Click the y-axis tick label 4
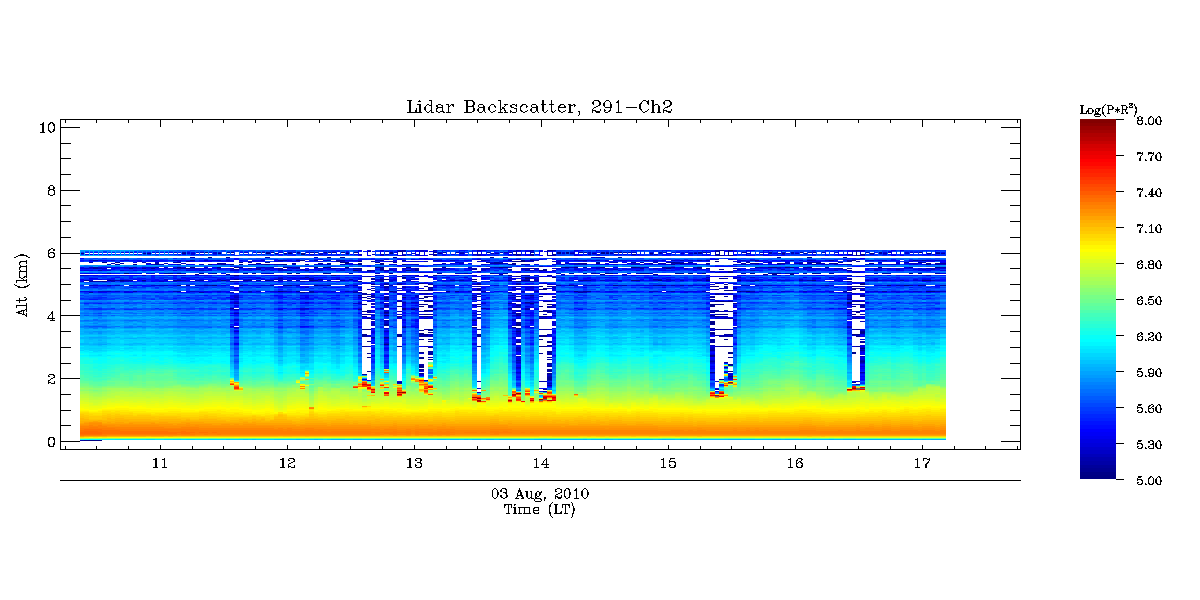Image resolution: width=1200 pixels, height=600 pixels. 49,316
